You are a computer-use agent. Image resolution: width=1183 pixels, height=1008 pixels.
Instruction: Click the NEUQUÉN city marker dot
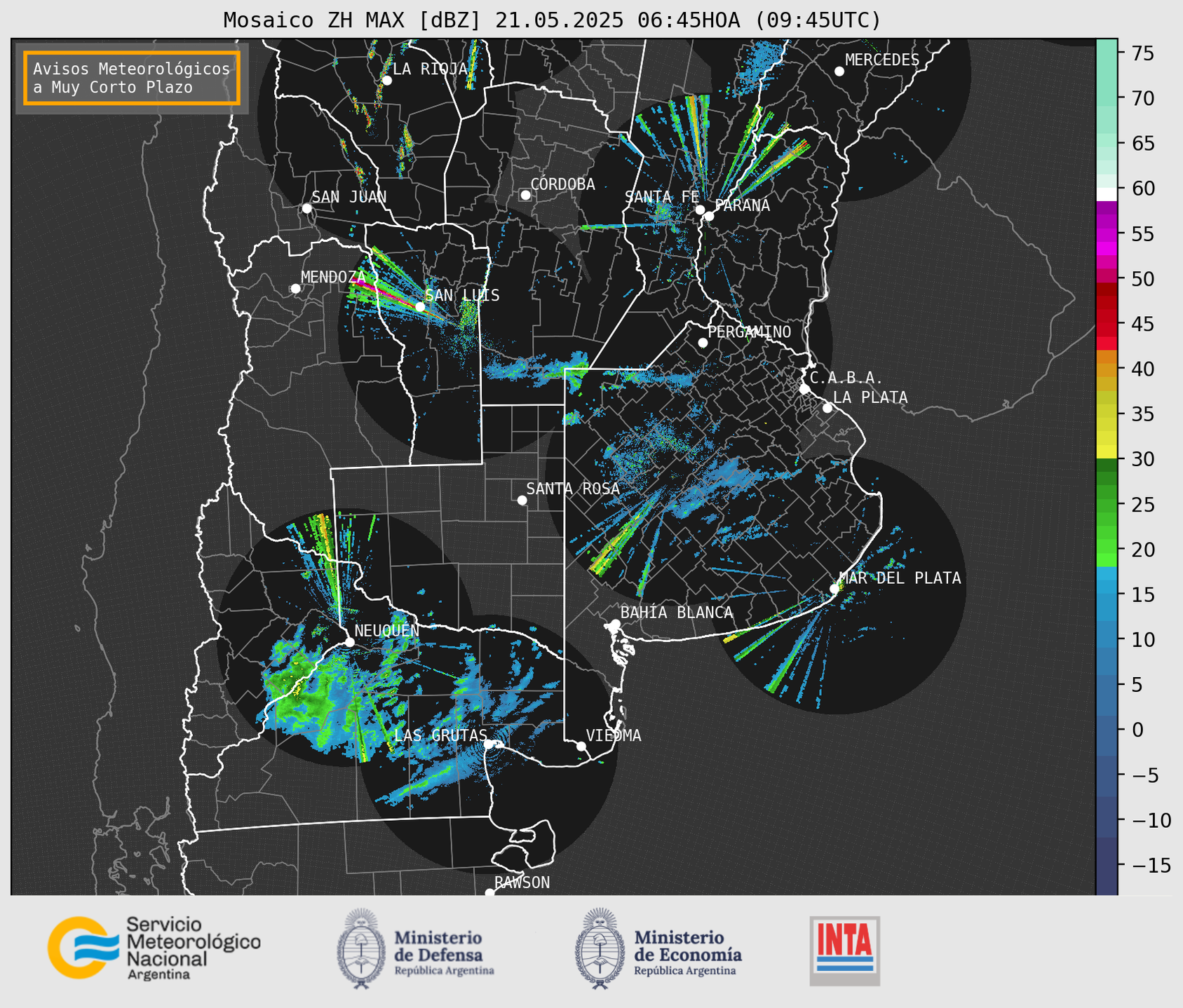click(349, 642)
